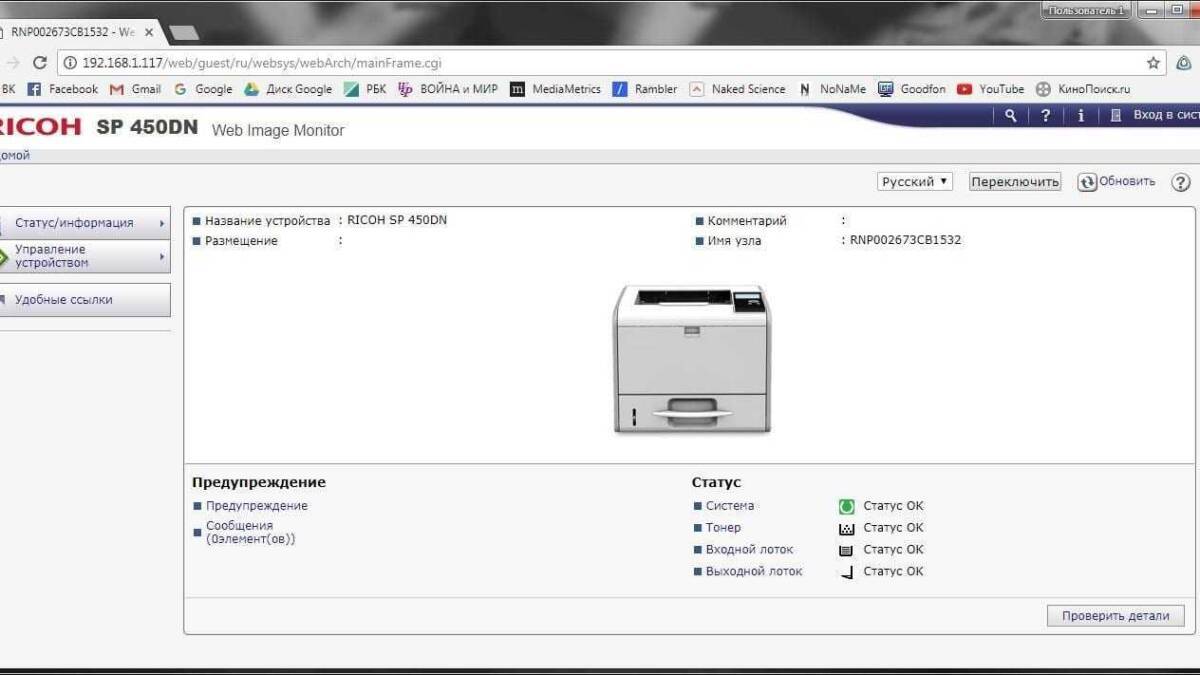Click the Входной лоток label
This screenshot has width=1200, height=675.
tap(749, 550)
